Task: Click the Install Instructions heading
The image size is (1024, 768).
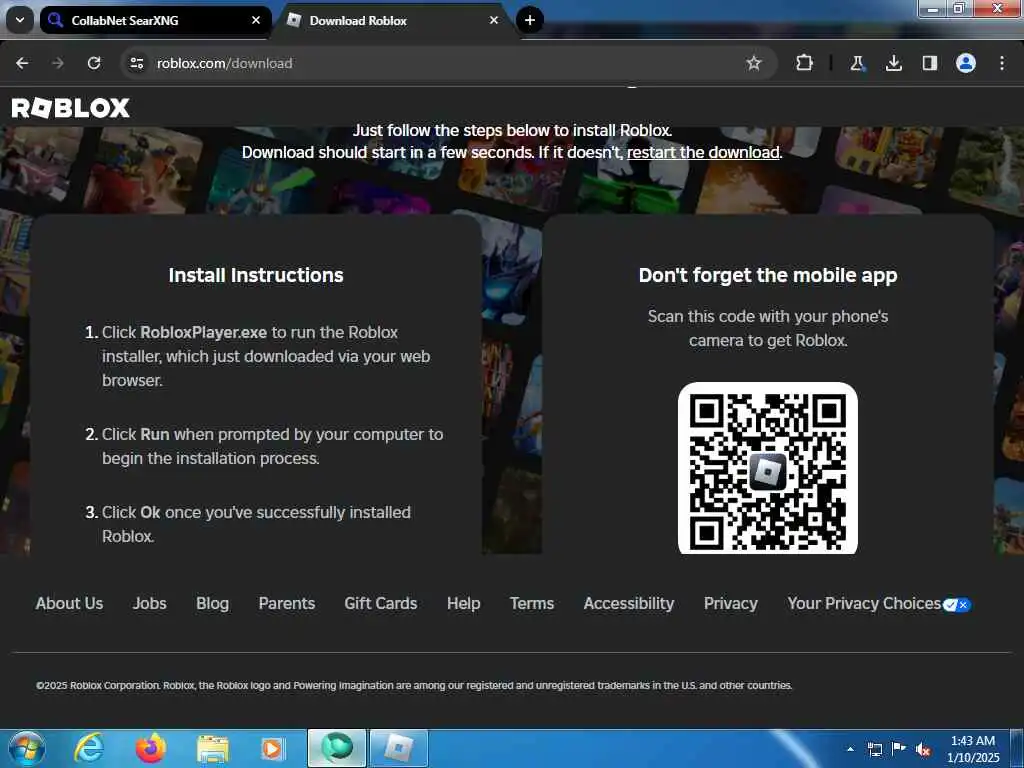Action: point(256,275)
